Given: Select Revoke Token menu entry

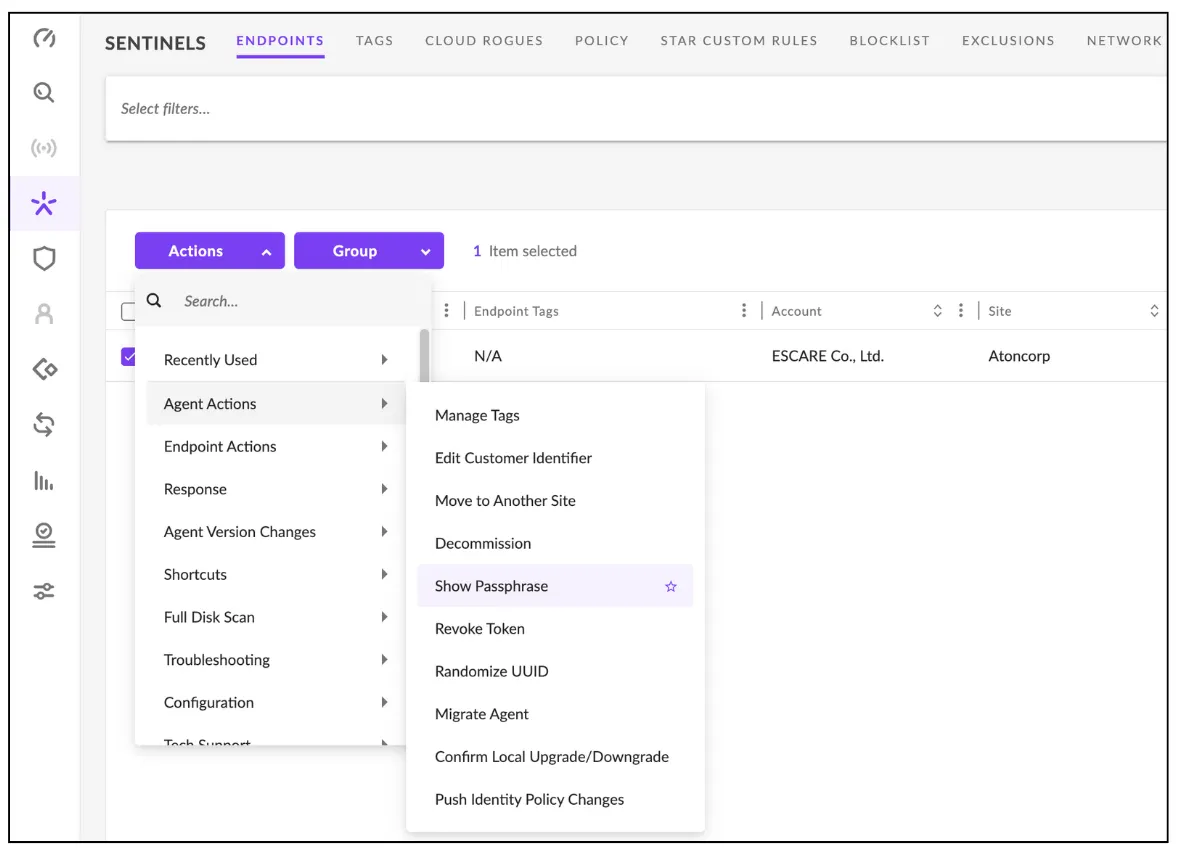Looking at the screenshot, I should click(x=480, y=629).
